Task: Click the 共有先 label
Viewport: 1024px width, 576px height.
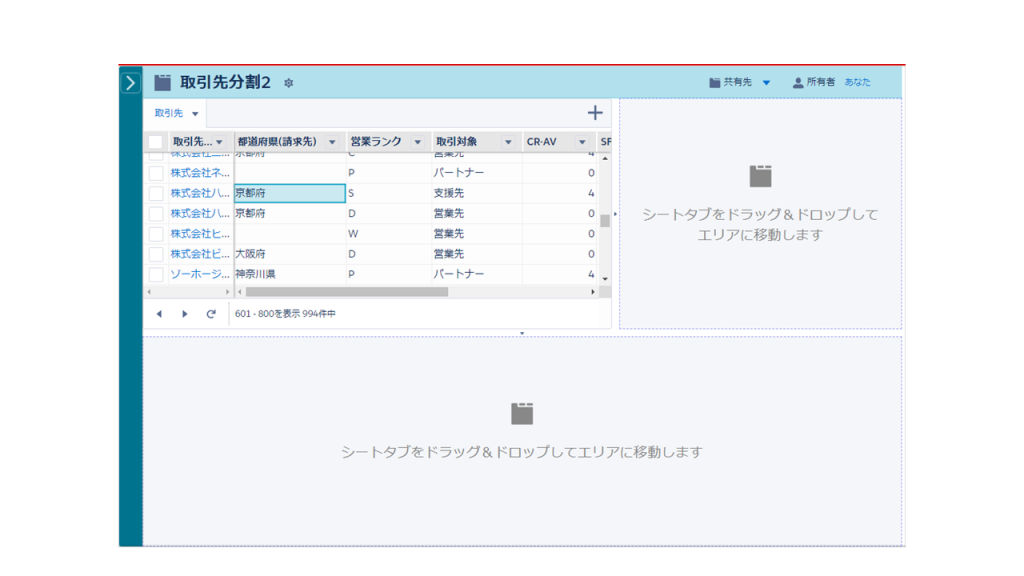Action: (737, 82)
